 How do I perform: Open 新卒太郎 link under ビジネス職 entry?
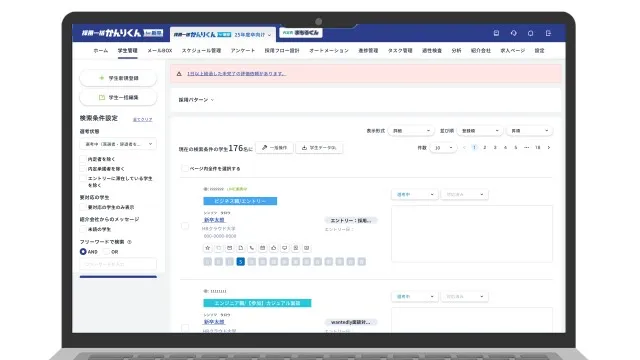214,220
